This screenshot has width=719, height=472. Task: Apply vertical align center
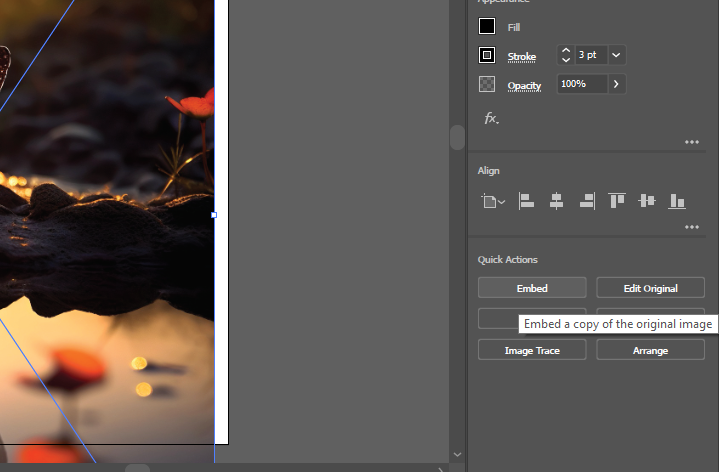pyautogui.click(x=647, y=201)
